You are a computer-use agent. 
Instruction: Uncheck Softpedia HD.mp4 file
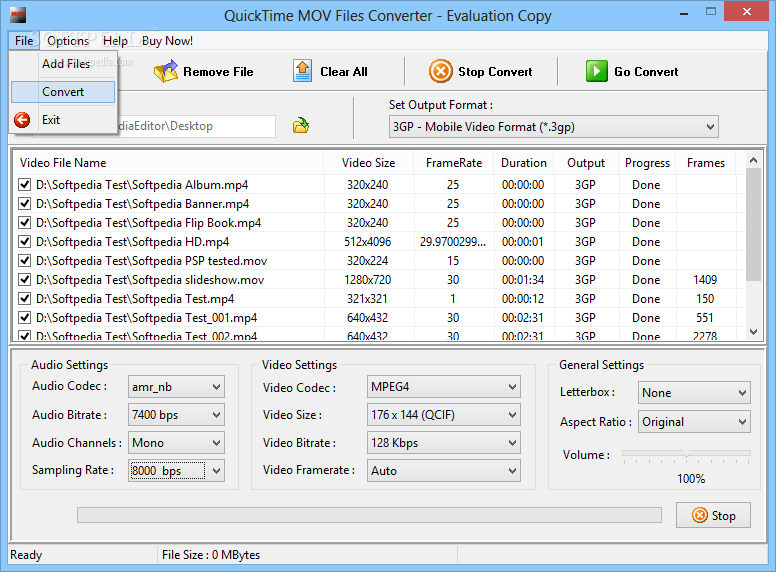click(24, 241)
